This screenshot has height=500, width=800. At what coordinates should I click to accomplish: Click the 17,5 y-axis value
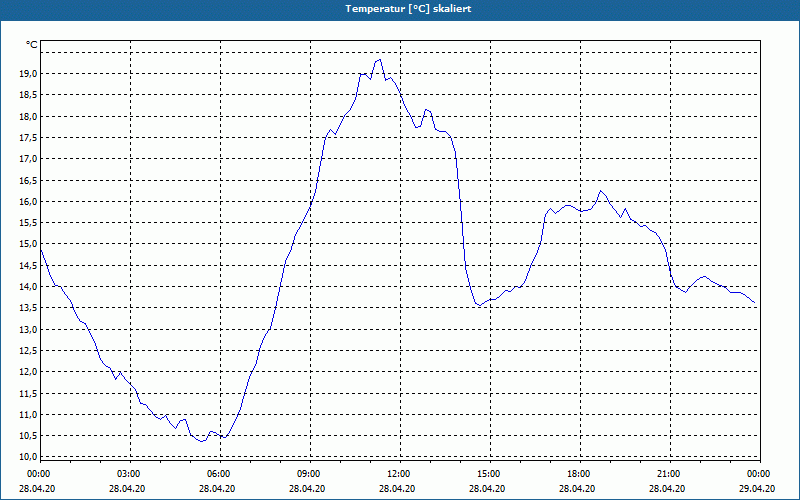point(28,138)
